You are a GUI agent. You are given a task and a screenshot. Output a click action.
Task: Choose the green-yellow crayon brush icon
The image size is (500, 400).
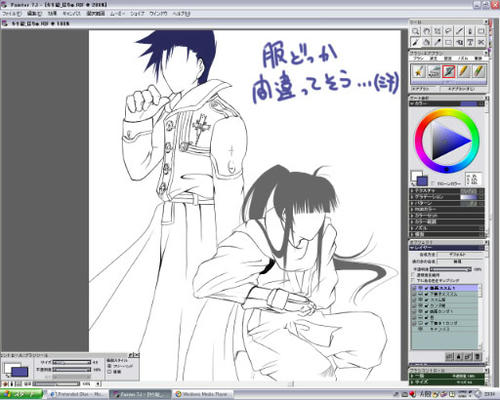tap(478, 71)
